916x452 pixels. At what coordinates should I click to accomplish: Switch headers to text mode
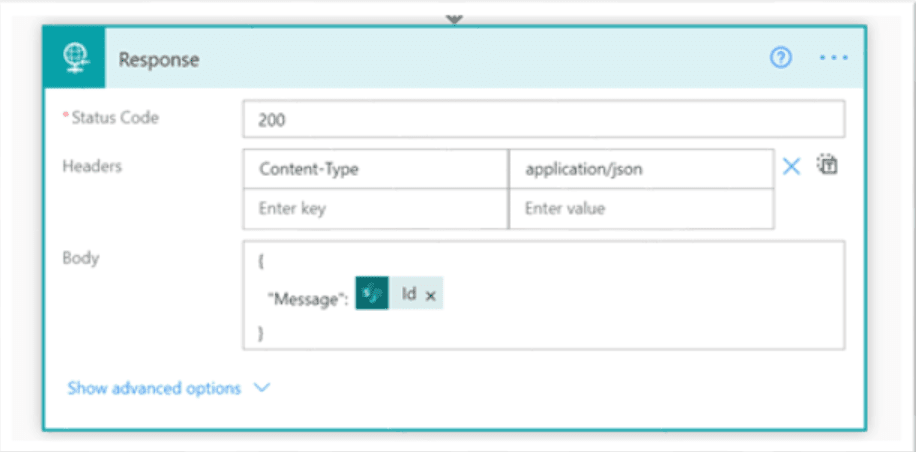coord(827,166)
